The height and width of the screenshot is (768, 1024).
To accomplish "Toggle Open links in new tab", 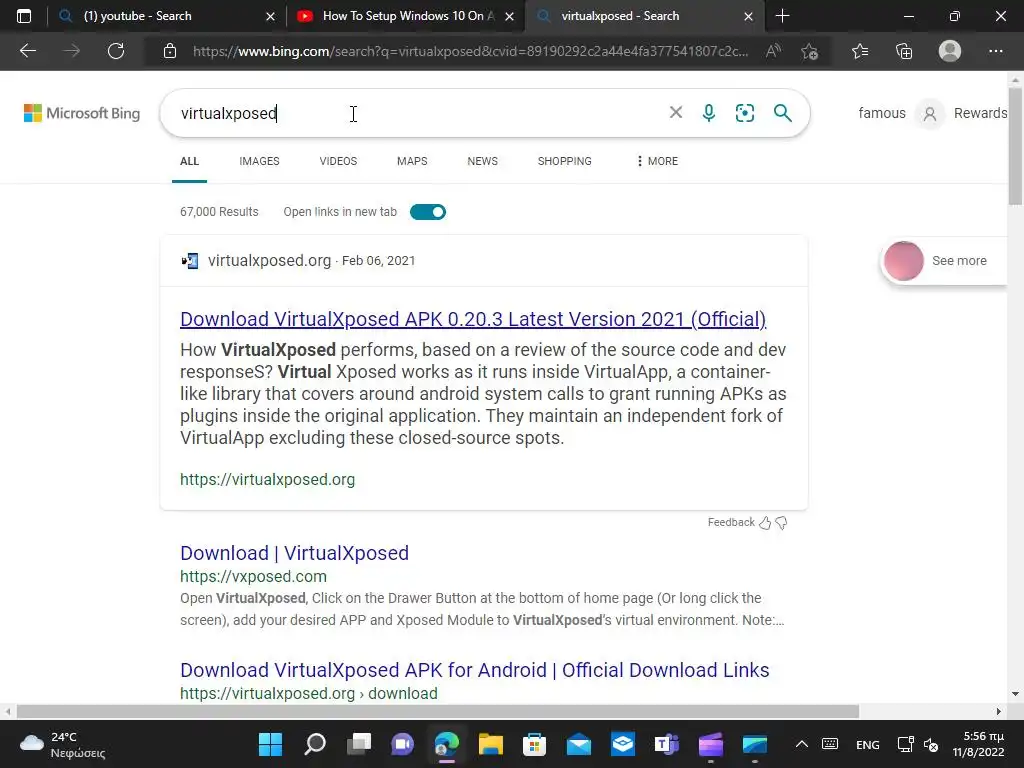I will (428, 212).
